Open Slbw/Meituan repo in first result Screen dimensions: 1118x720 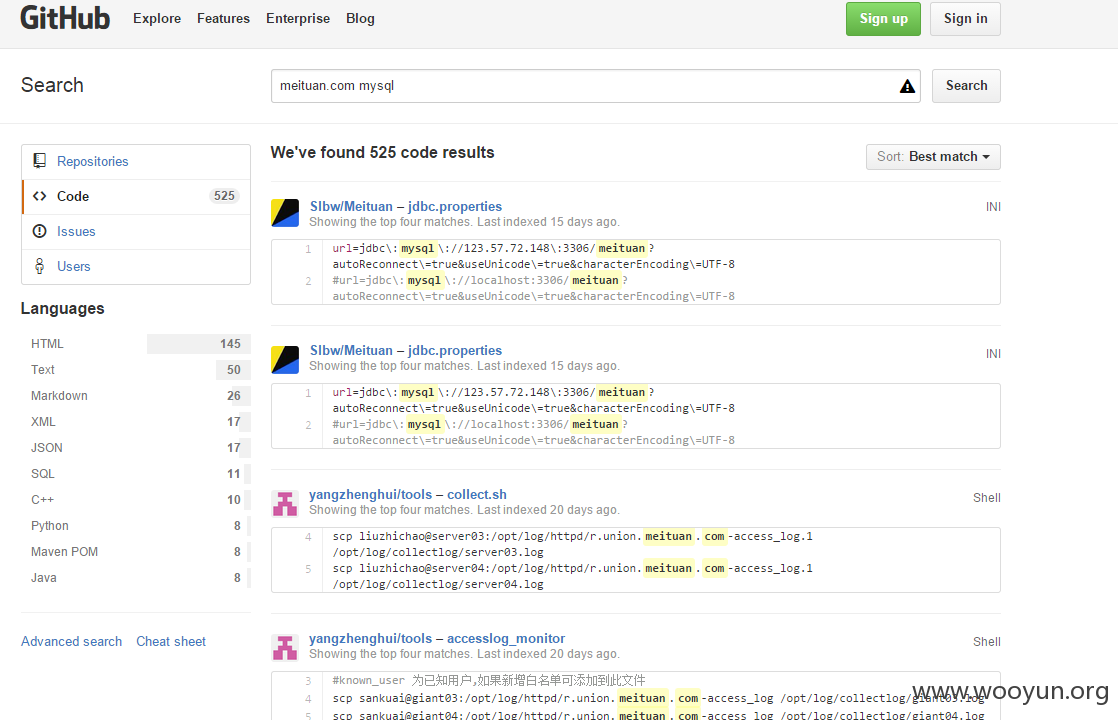tap(352, 206)
